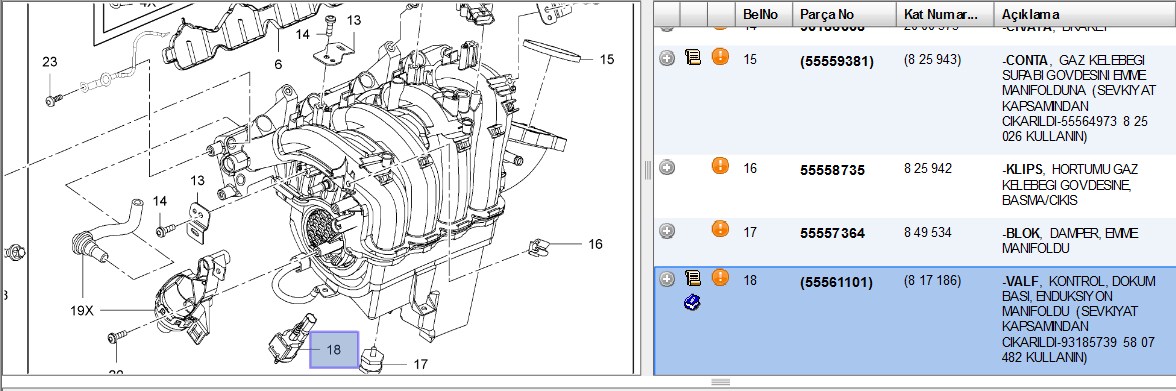Viewport: 1176px width, 391px height.
Task: Expand row 16 KLIPS plus icon
Action: click(667, 167)
